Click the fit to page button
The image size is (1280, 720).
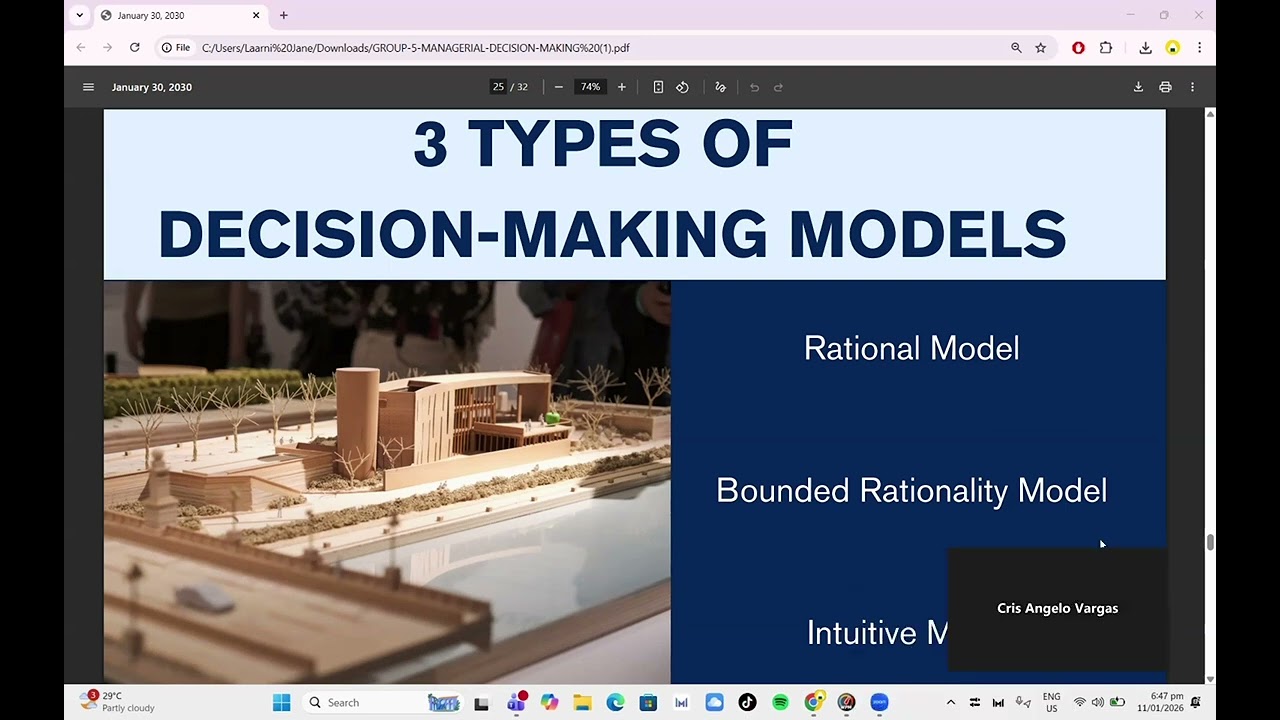coord(658,87)
